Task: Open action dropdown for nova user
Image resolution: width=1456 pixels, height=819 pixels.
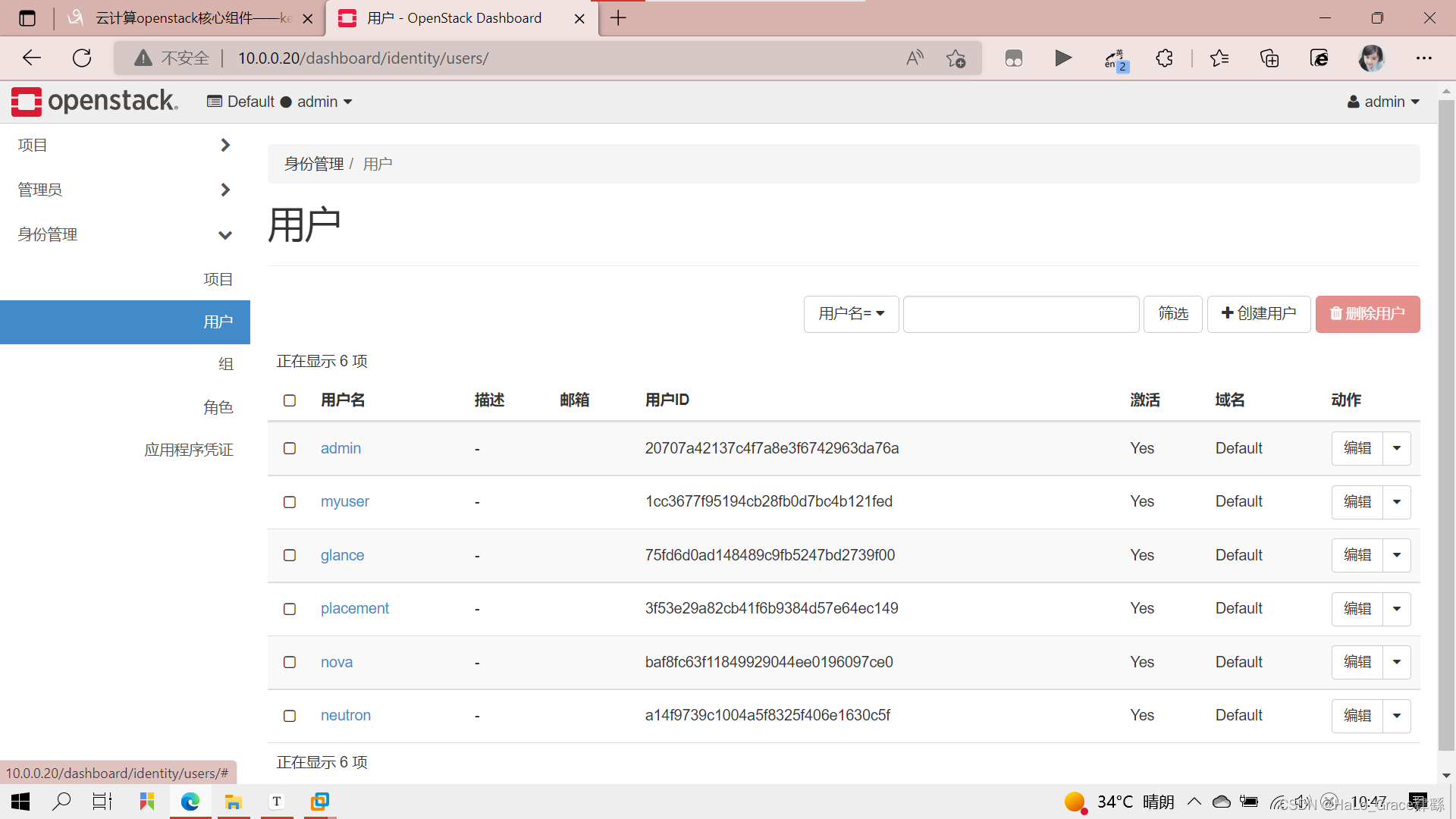Action: 1397,662
